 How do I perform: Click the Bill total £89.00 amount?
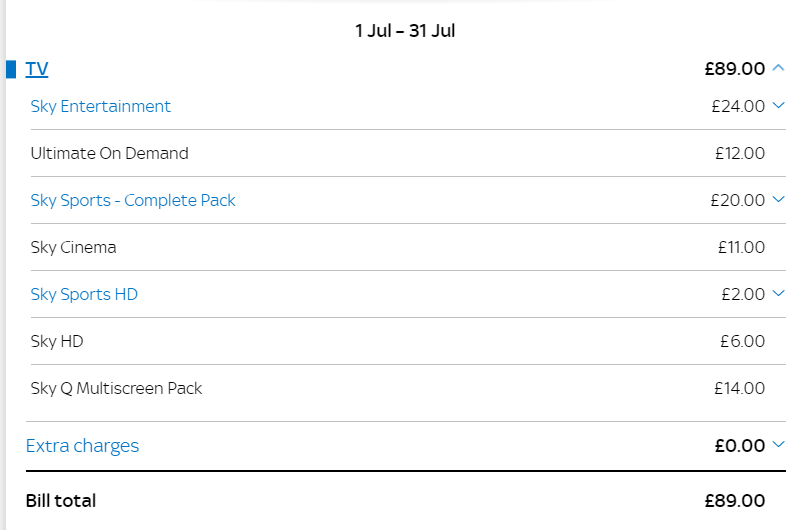pyautogui.click(x=734, y=501)
